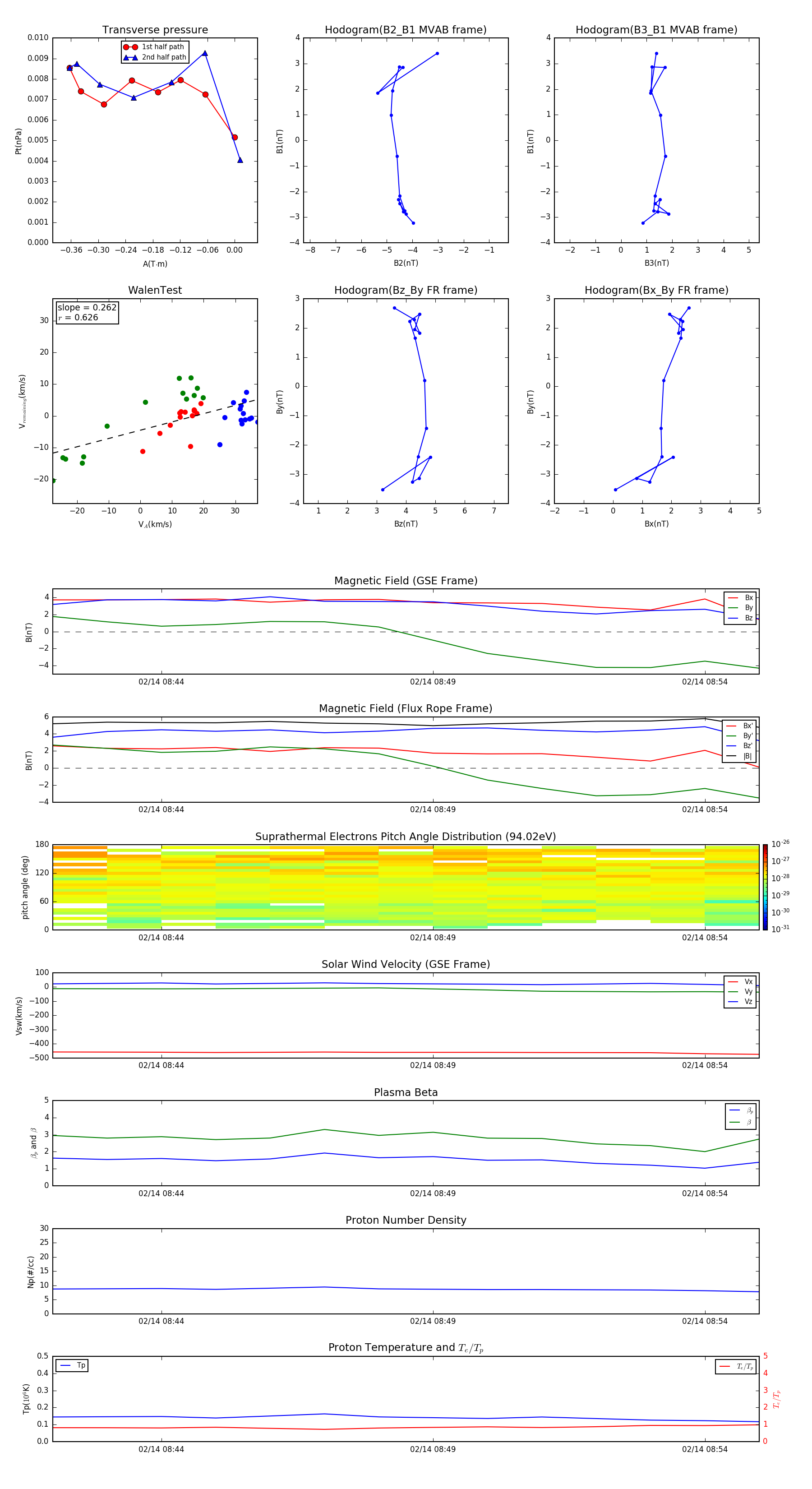Click colorbar label 10^-26

(780, 844)
